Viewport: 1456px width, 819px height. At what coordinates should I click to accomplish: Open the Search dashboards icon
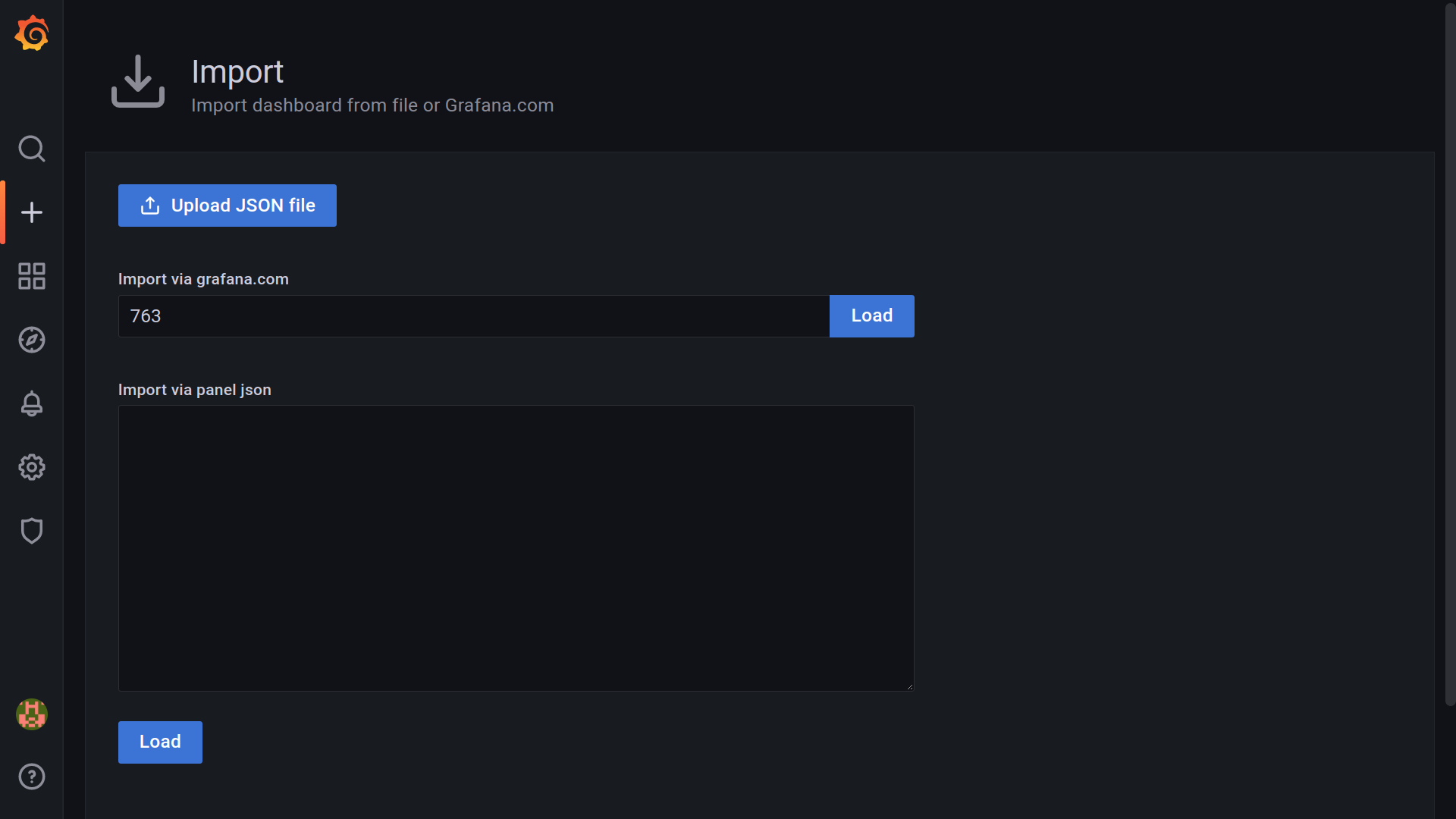pos(31,149)
